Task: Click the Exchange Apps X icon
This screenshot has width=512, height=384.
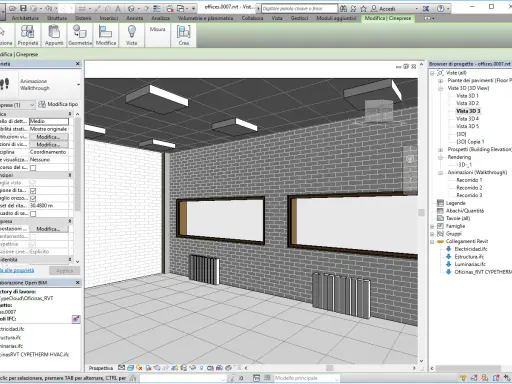Action: 426,9
